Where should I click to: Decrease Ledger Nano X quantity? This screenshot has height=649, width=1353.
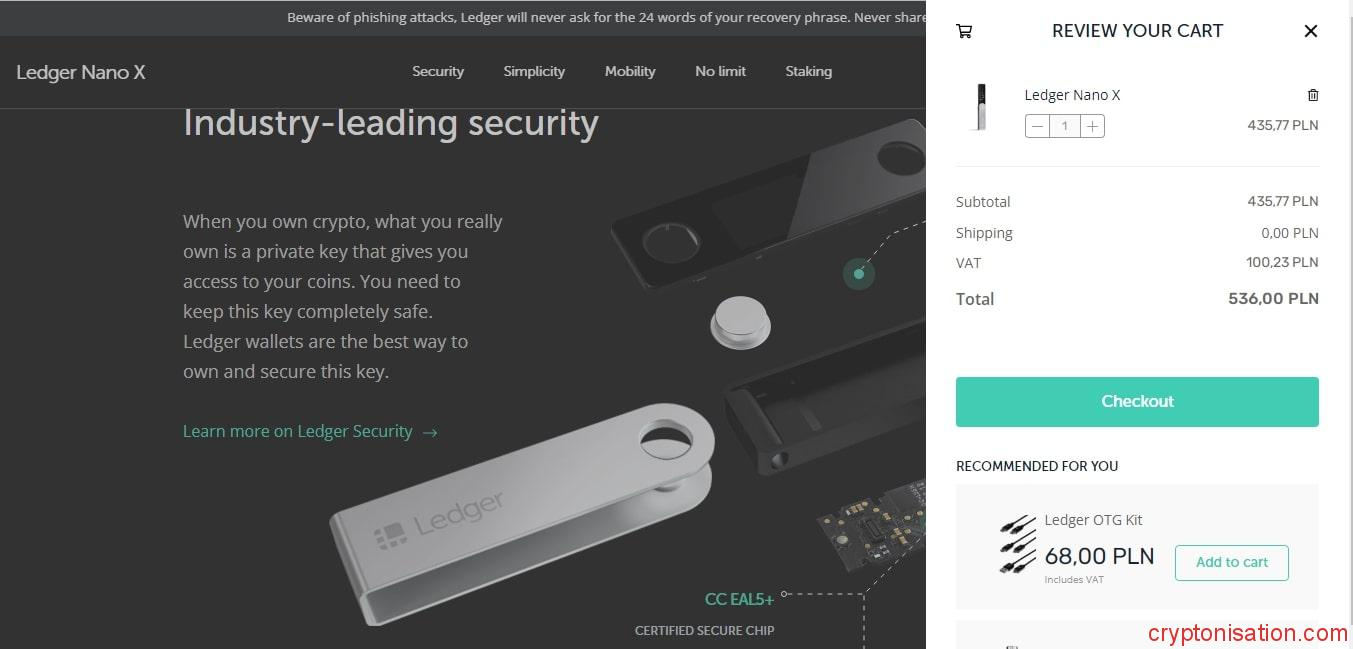pos(1037,126)
